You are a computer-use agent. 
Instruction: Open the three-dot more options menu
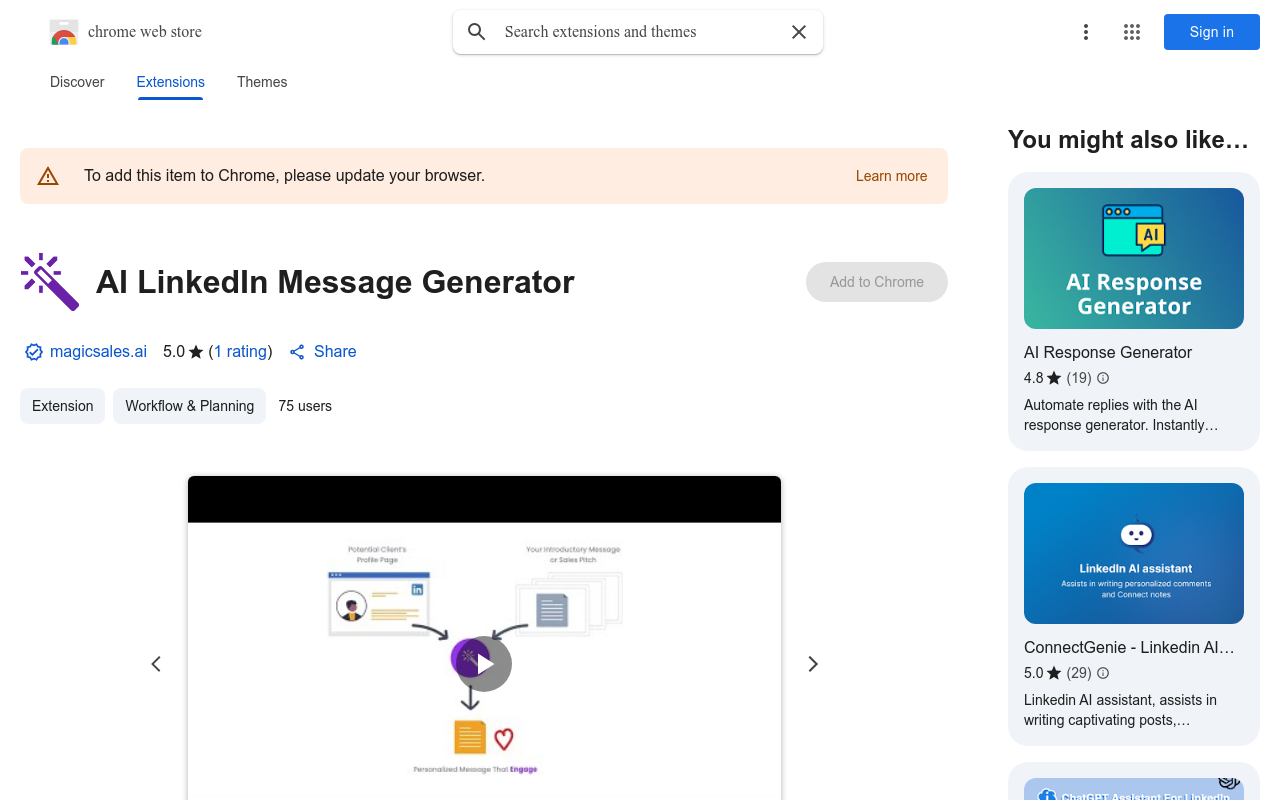1085,32
